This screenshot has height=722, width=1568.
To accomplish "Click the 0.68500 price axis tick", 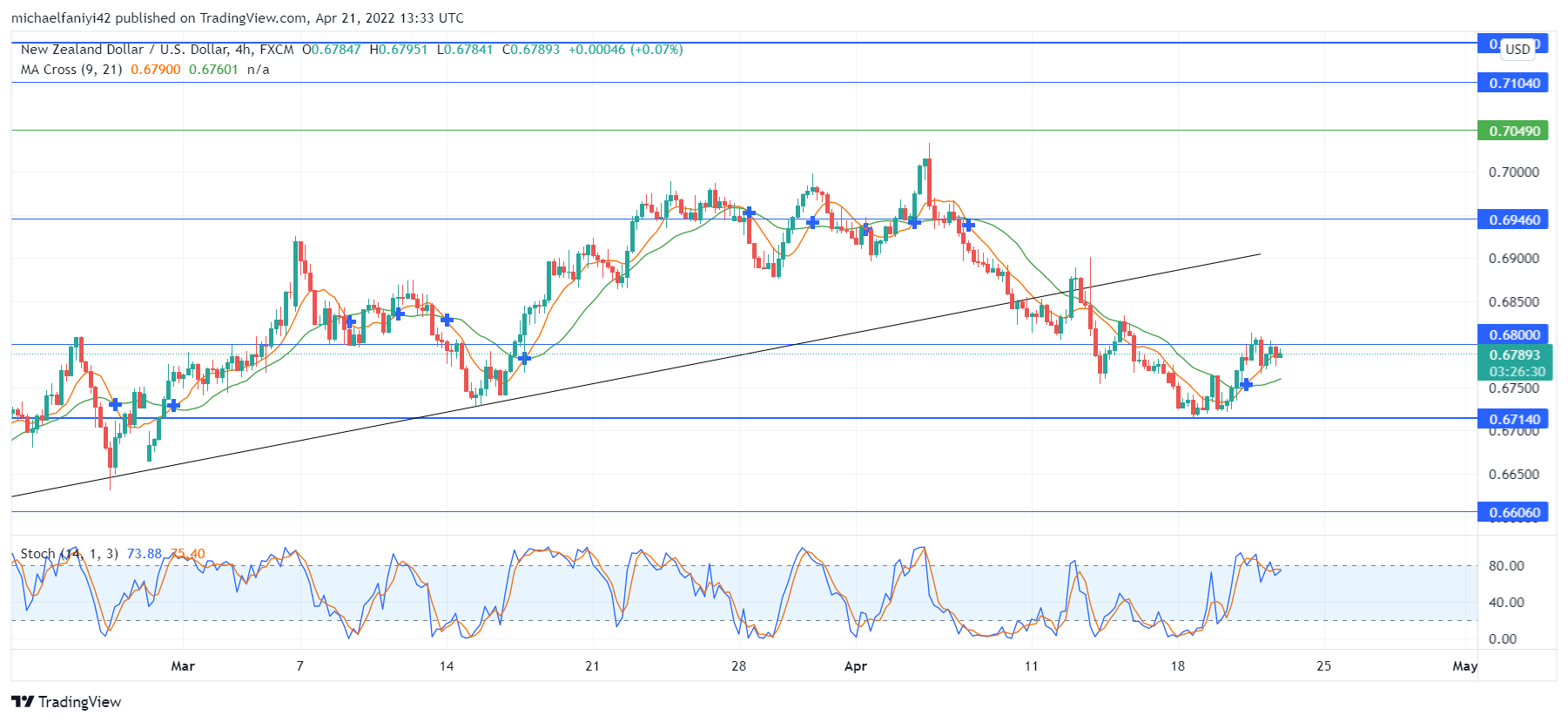I will pos(1514,302).
